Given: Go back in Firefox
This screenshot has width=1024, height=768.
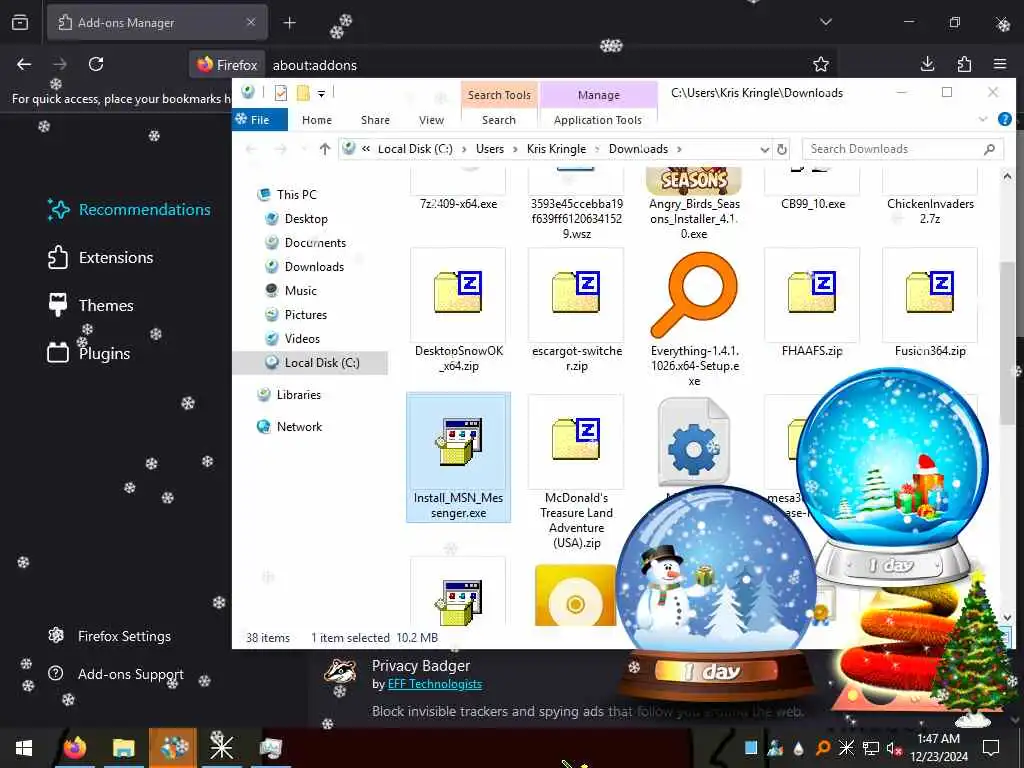Looking at the screenshot, I should pyautogui.click(x=24, y=64).
